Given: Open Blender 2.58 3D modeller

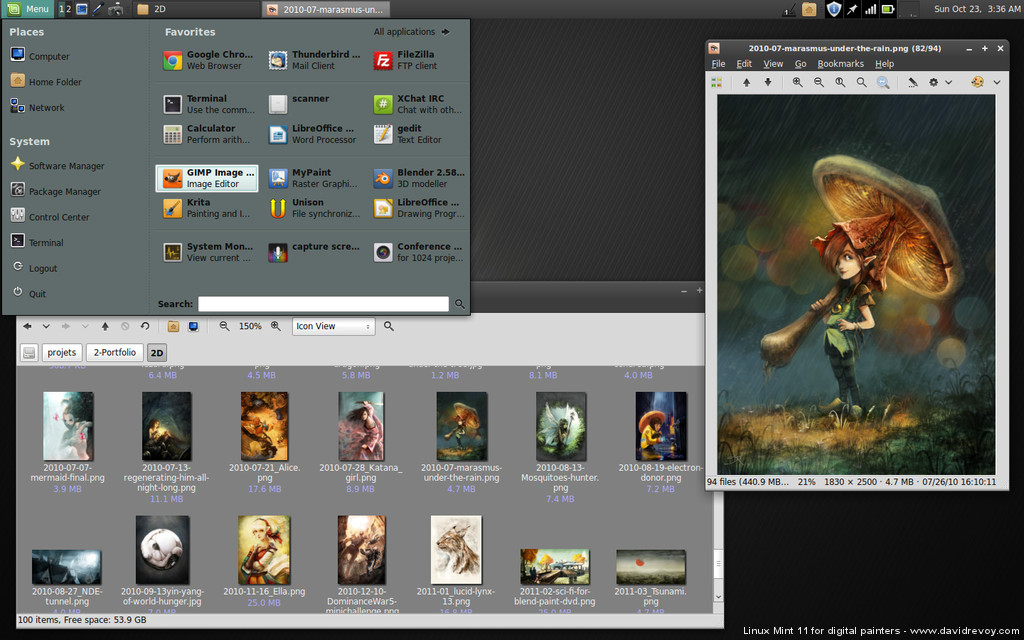Looking at the screenshot, I should (x=410, y=178).
